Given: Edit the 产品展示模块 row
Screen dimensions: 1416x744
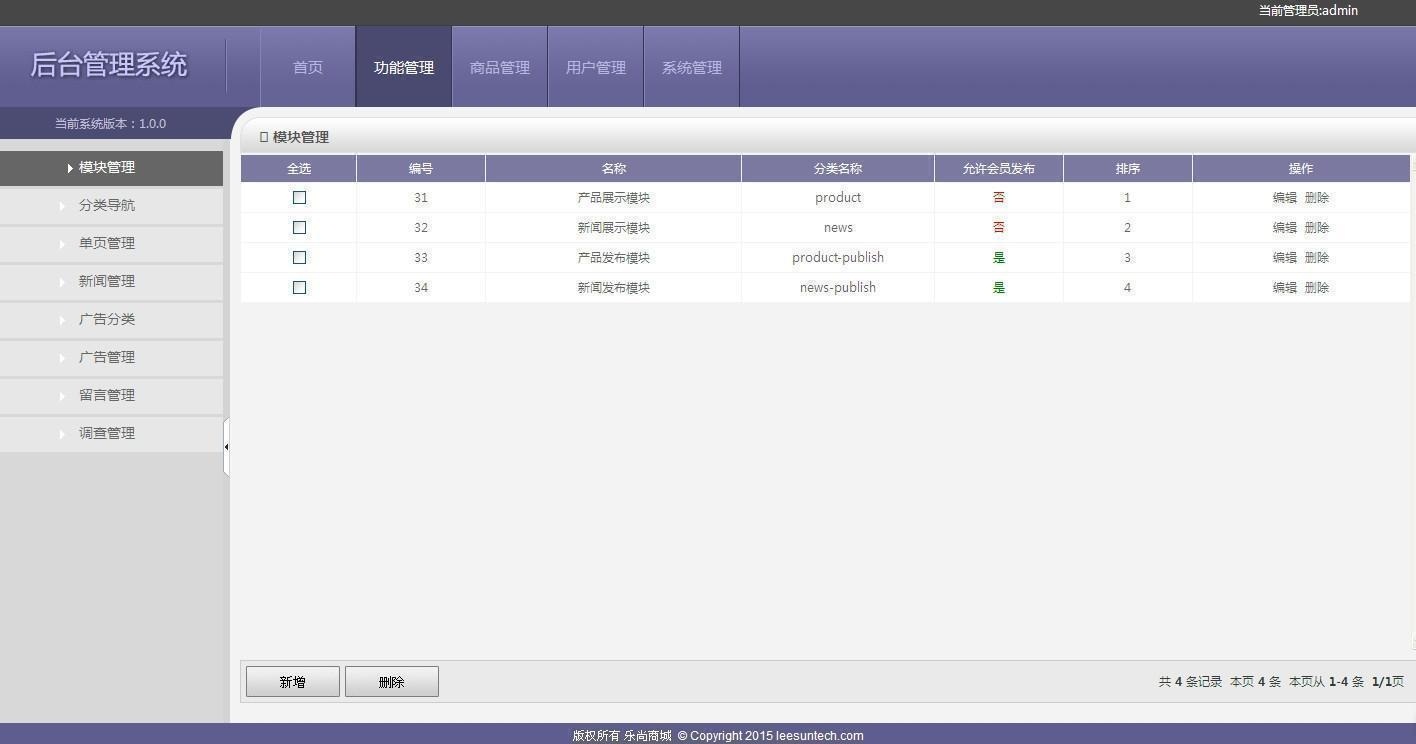Looking at the screenshot, I should pos(1284,198).
